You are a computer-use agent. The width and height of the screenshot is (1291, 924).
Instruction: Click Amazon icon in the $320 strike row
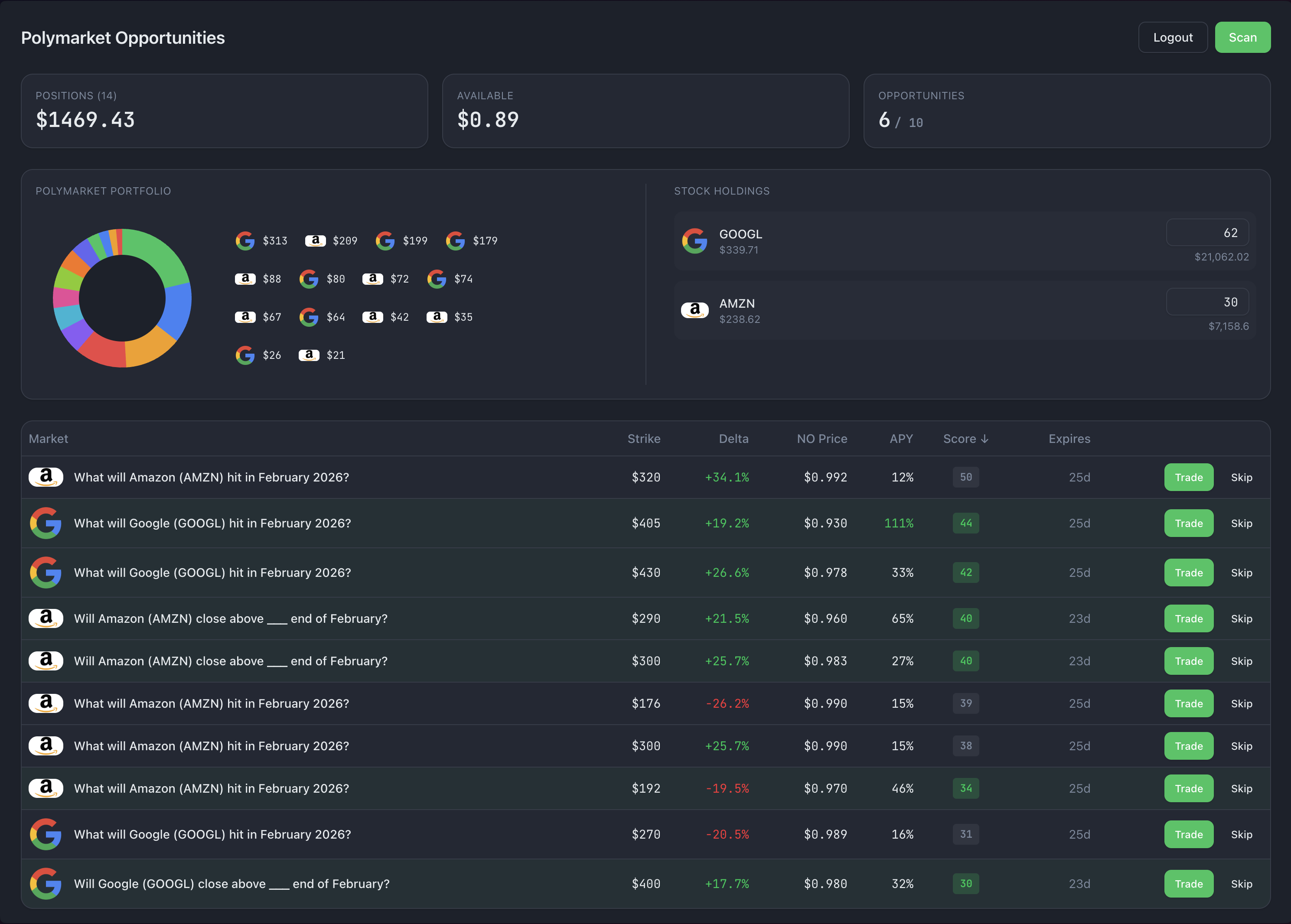(46, 477)
